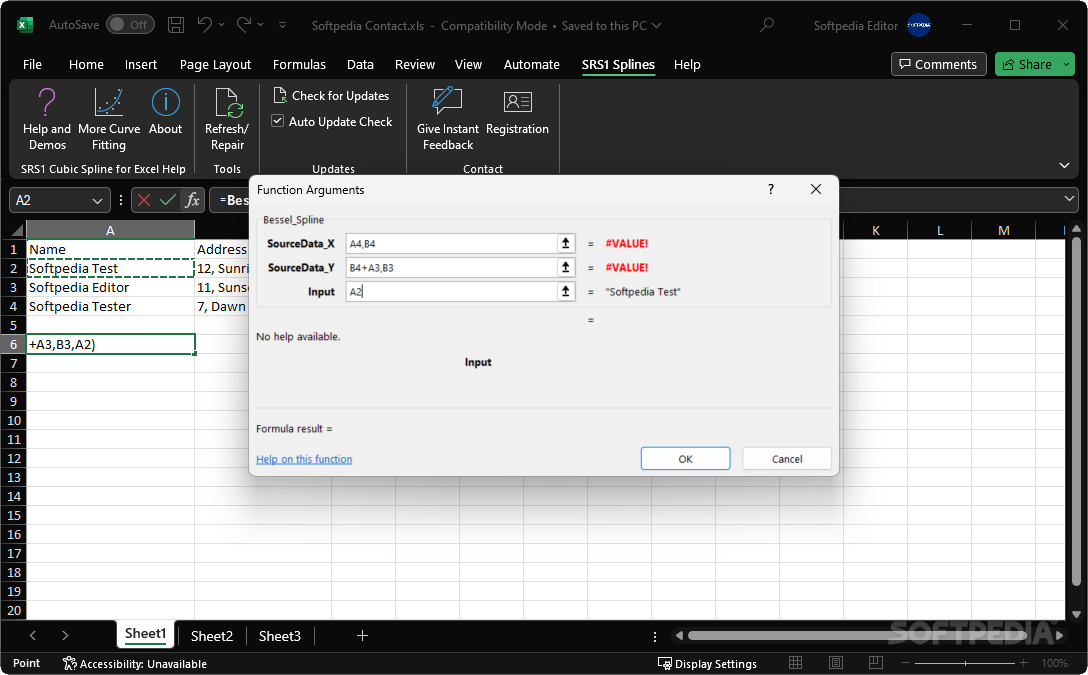
Task: Cancel formula entry with the X icon
Action: coord(144,200)
